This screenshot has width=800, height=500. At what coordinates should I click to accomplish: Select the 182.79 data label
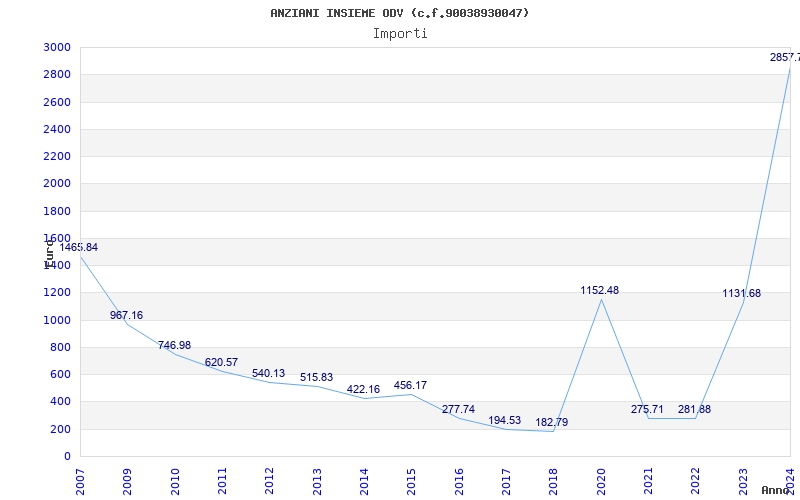point(552,422)
